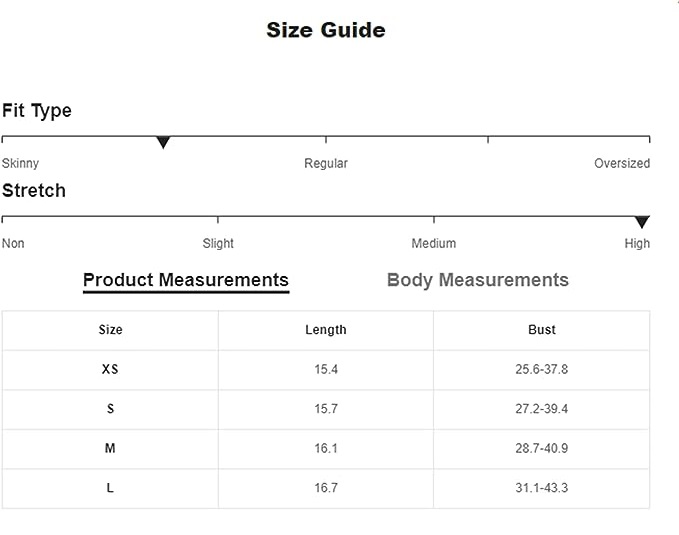Select the S size row

(x=110, y=409)
